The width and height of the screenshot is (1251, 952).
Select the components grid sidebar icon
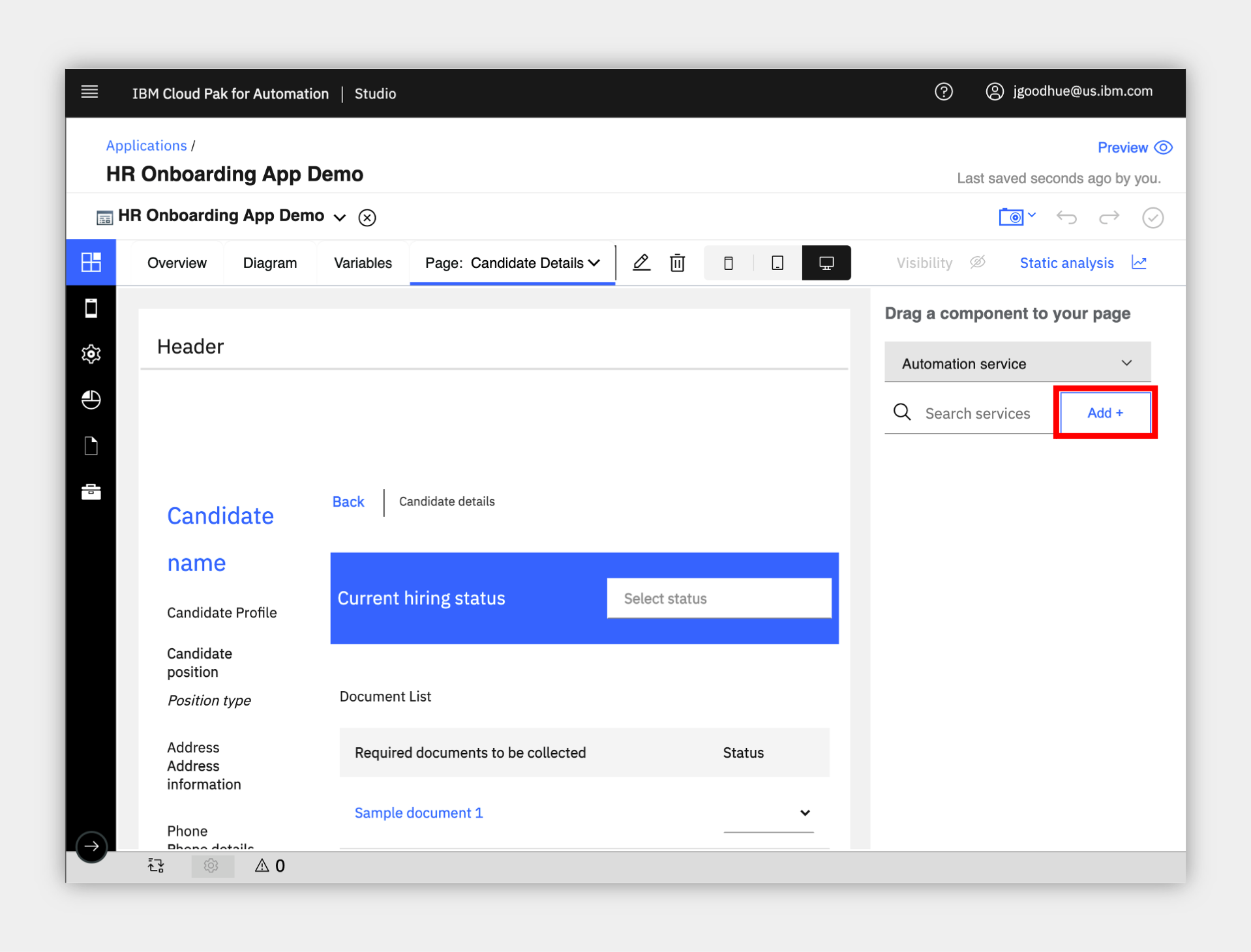tap(91, 262)
